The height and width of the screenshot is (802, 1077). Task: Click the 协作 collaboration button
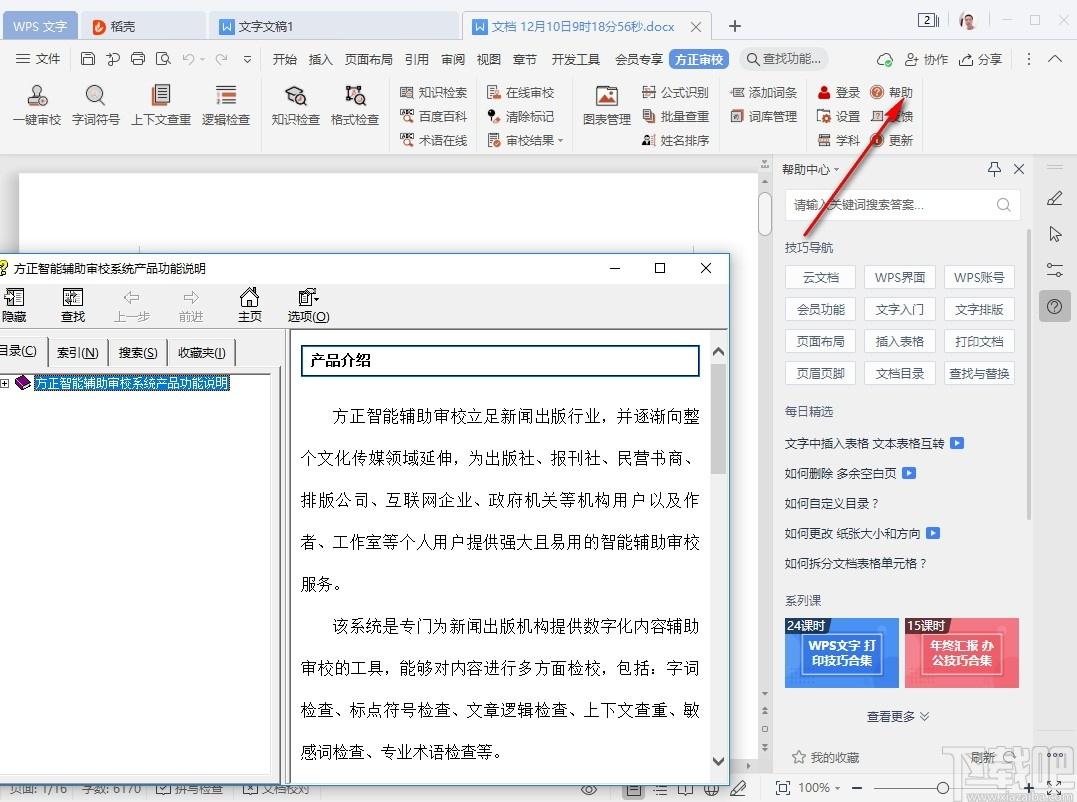(926, 60)
